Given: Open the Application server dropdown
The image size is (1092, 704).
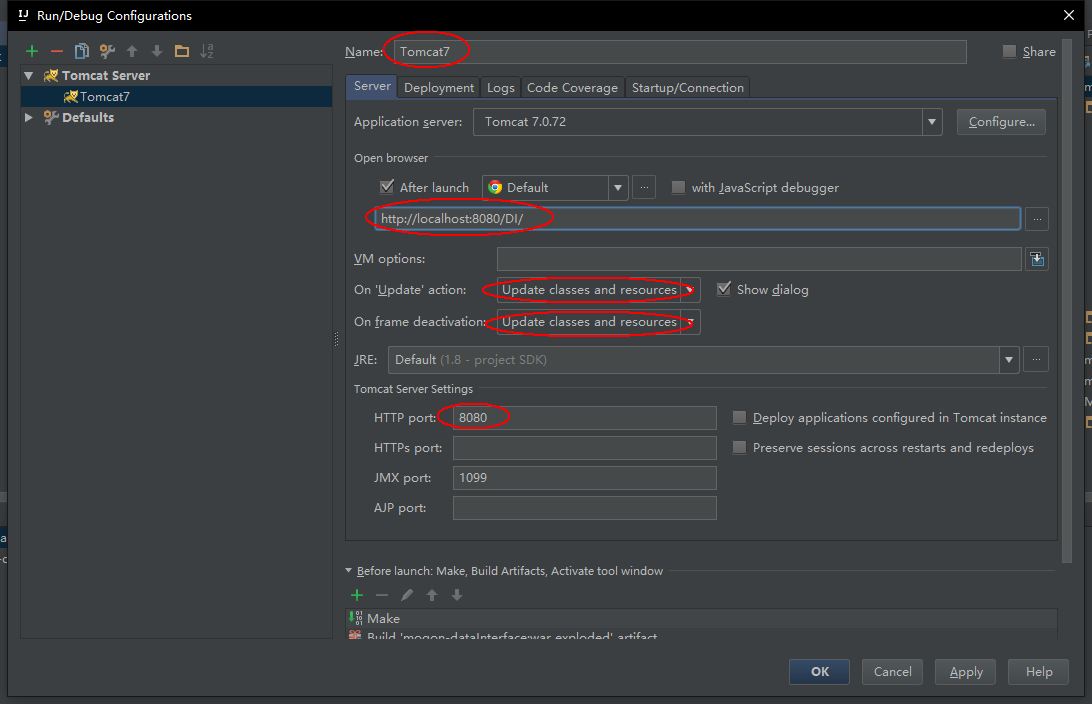Looking at the screenshot, I should (932, 121).
